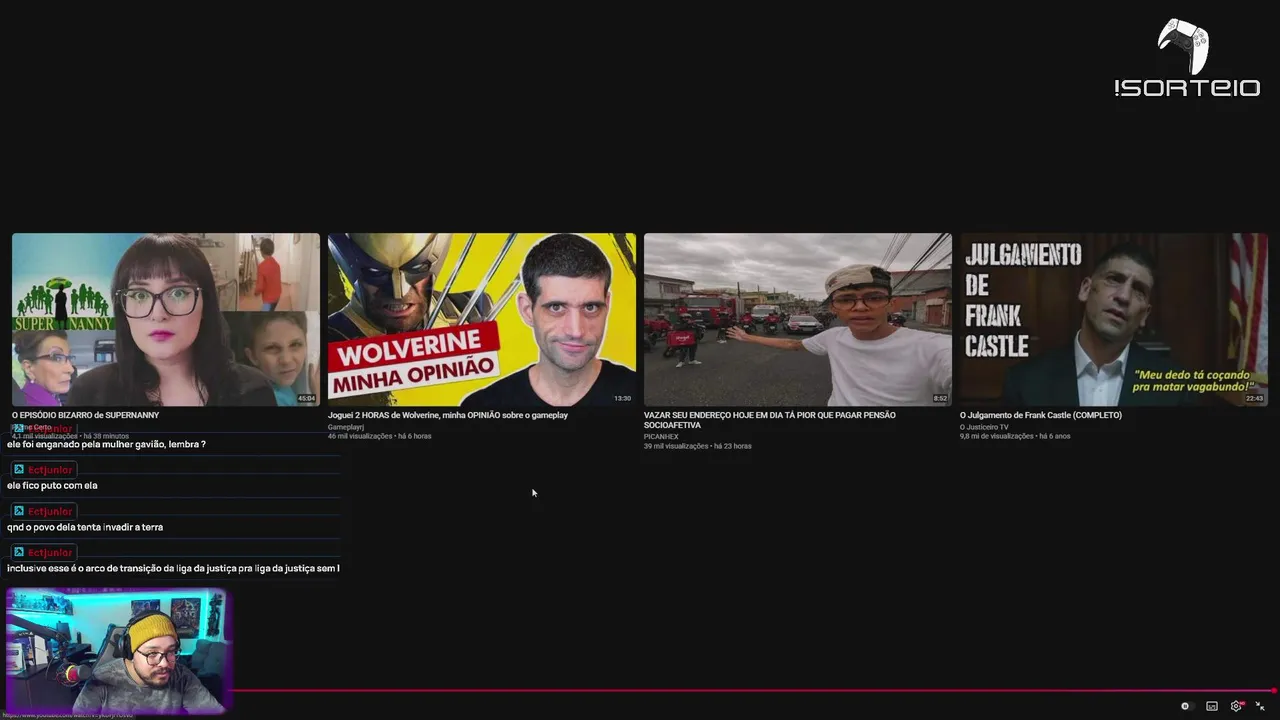Open the street scene thumbnail above PICANHEX
This screenshot has width=1280, height=720.
(x=798, y=319)
